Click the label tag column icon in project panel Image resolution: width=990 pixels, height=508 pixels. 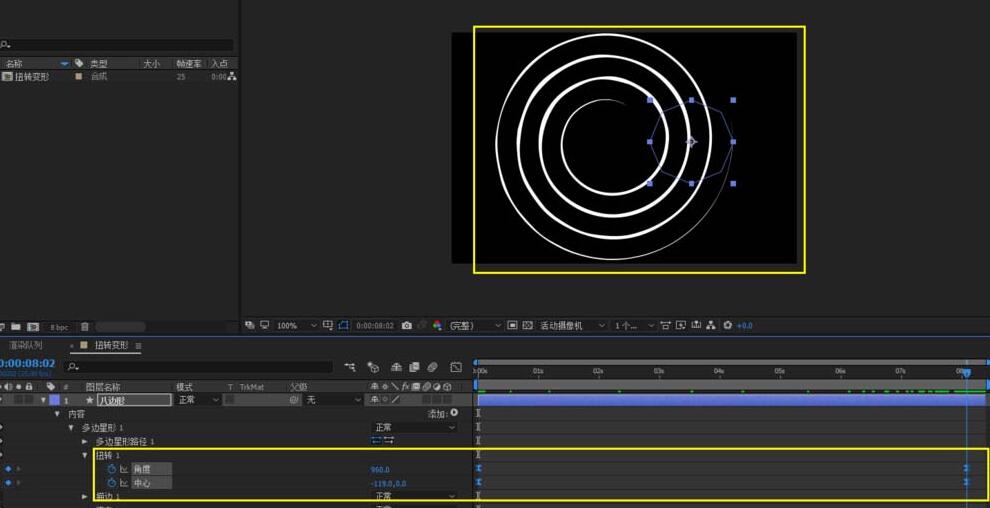79,63
